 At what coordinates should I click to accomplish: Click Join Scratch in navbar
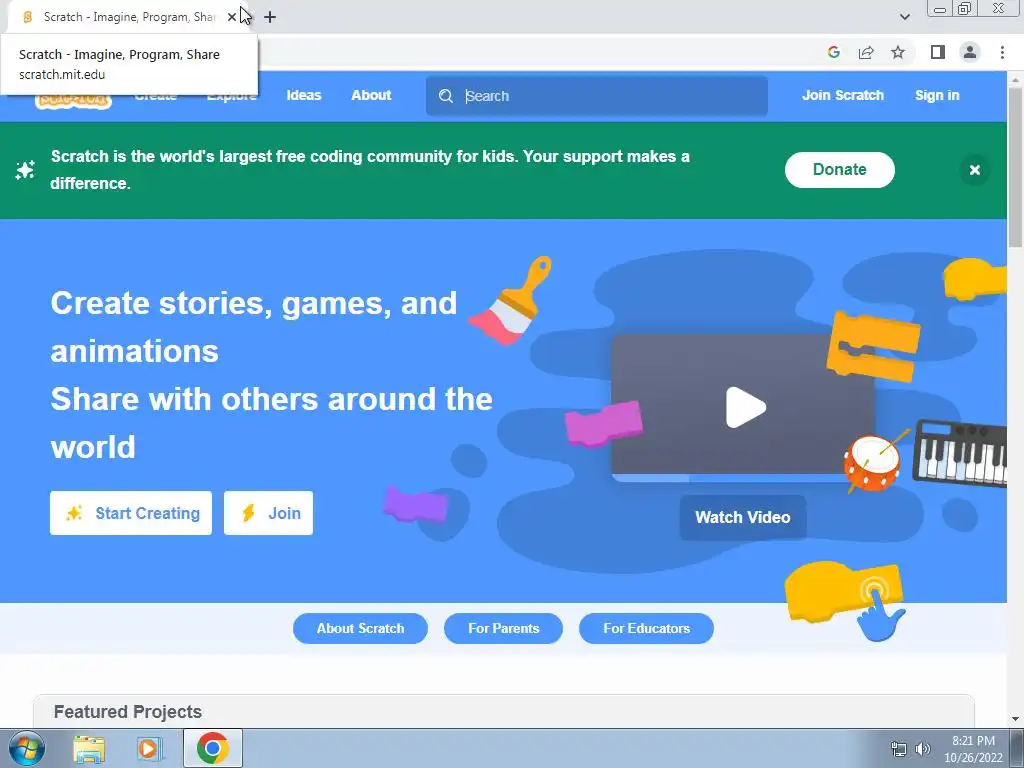[x=842, y=95]
